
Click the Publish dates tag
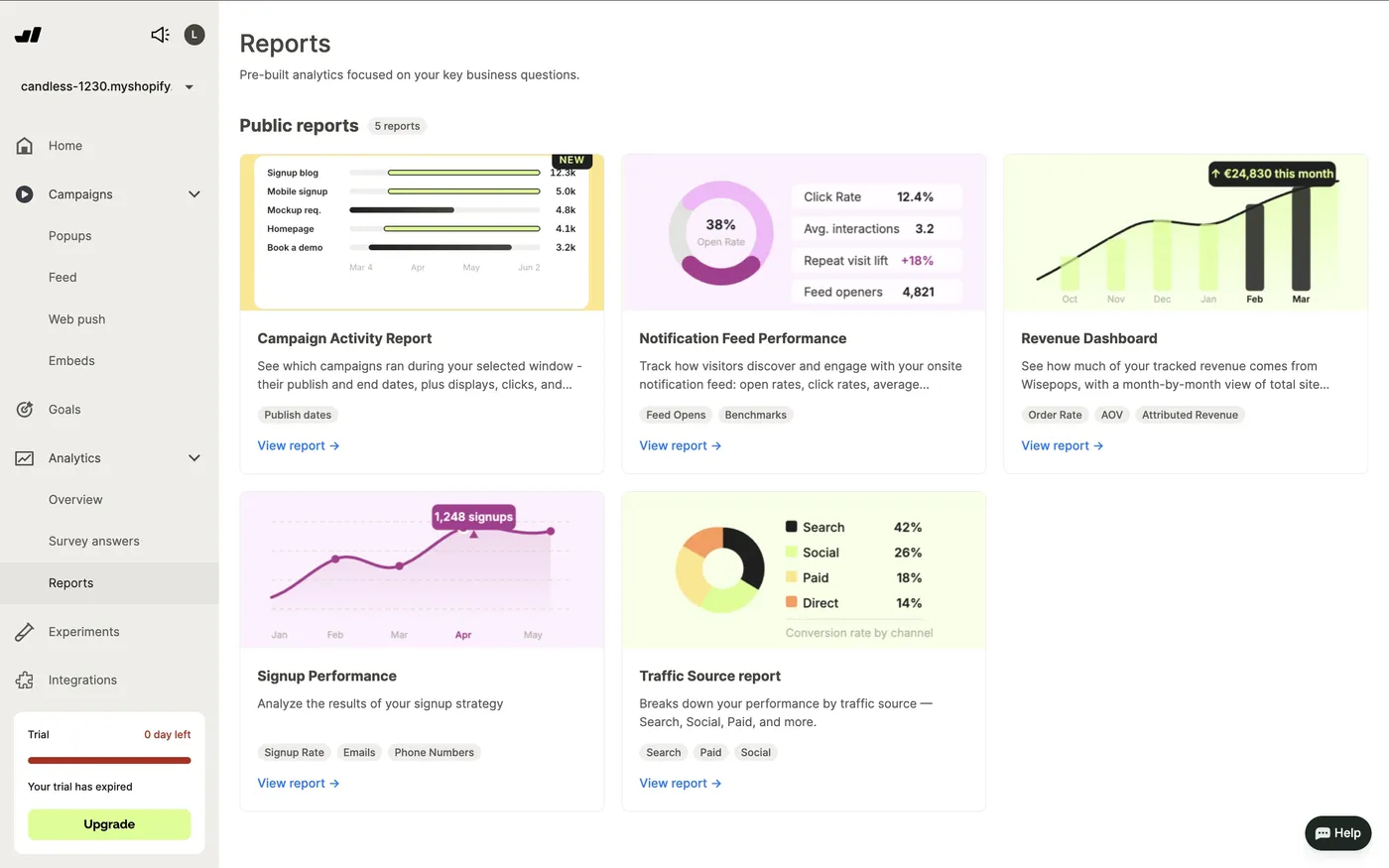(298, 416)
